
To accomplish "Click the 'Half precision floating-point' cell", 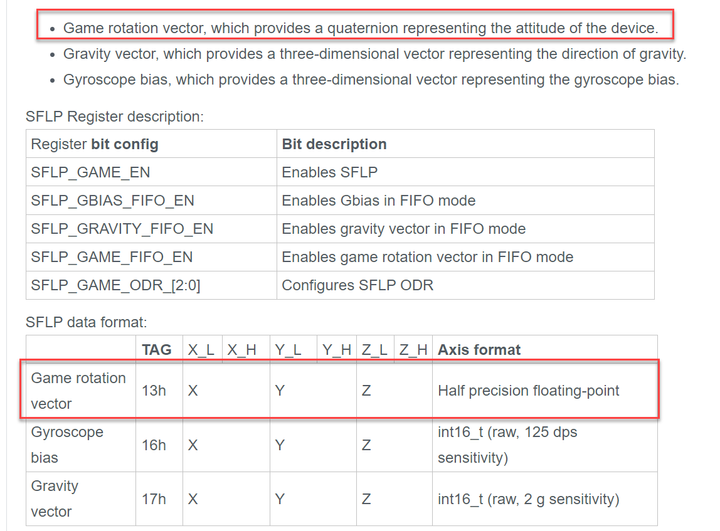I will (528, 391).
